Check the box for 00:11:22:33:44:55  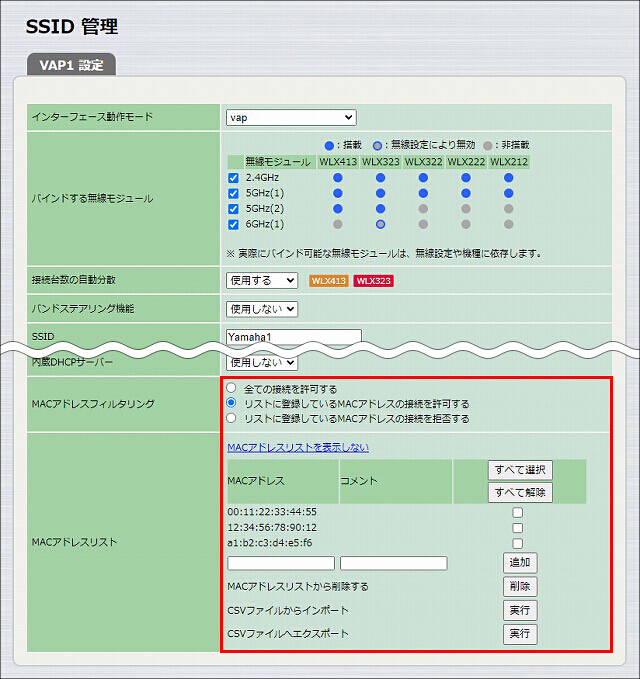(517, 513)
